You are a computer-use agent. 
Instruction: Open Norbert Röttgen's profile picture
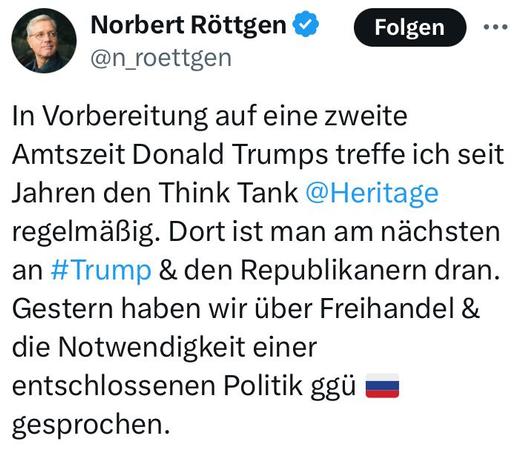tap(44, 41)
